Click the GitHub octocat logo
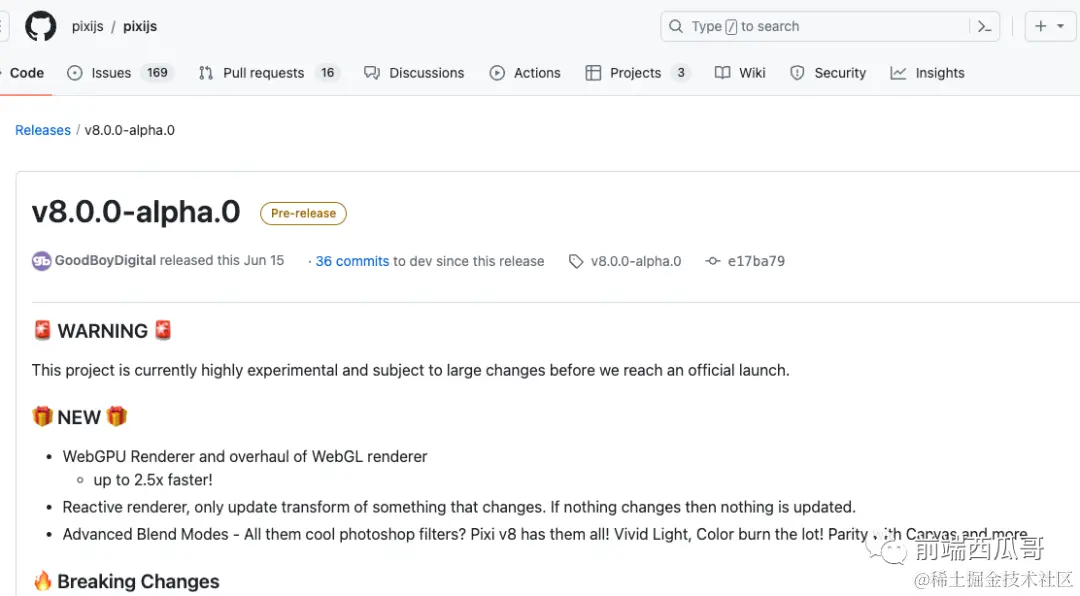Viewport: 1080px width, 596px height. coord(41,26)
